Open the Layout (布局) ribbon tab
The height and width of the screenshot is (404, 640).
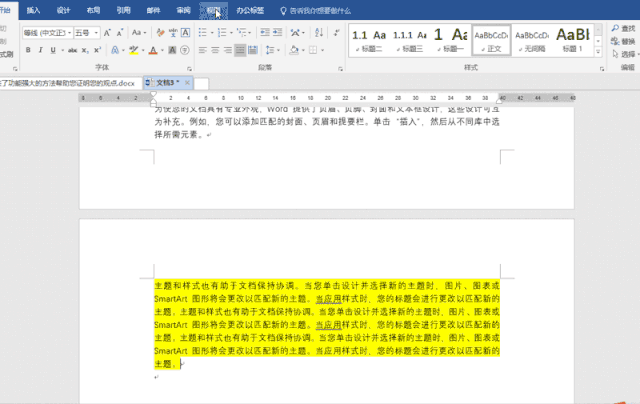pyautogui.click(x=93, y=10)
